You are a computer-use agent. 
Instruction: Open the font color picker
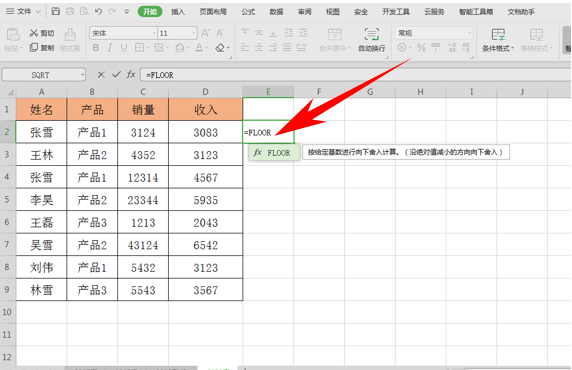(x=199, y=47)
